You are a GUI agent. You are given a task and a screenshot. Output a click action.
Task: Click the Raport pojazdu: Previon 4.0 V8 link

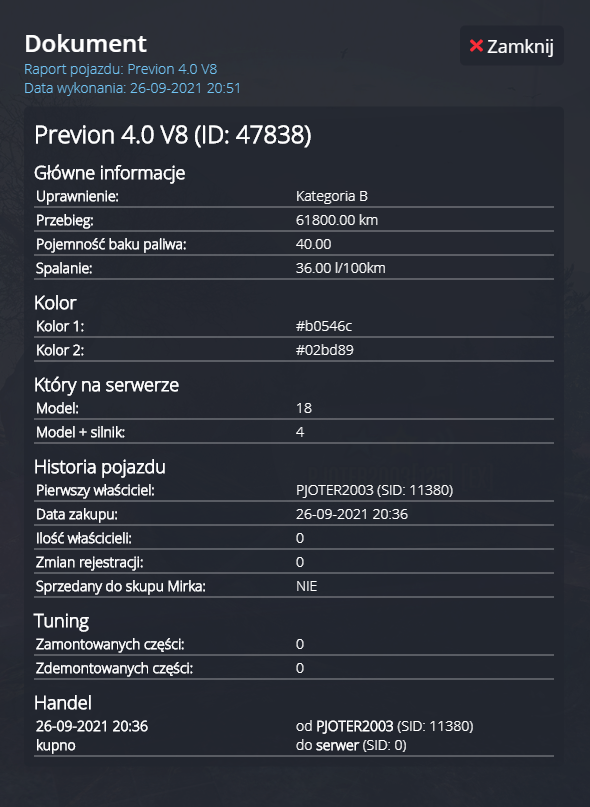(x=120, y=69)
